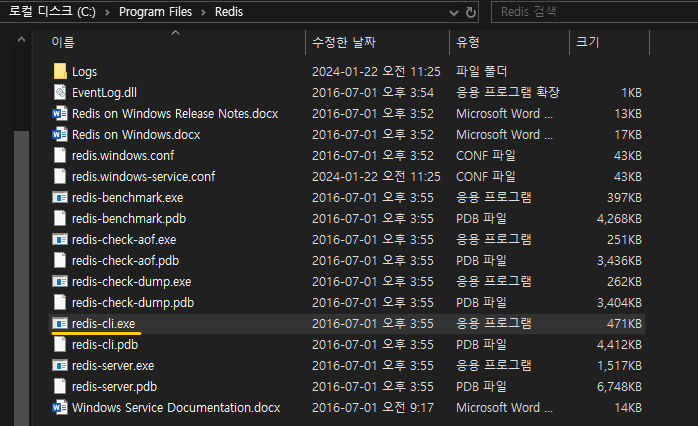Click the Word icon for Release Notes.docx
This screenshot has width=698, height=426.
coord(60,114)
